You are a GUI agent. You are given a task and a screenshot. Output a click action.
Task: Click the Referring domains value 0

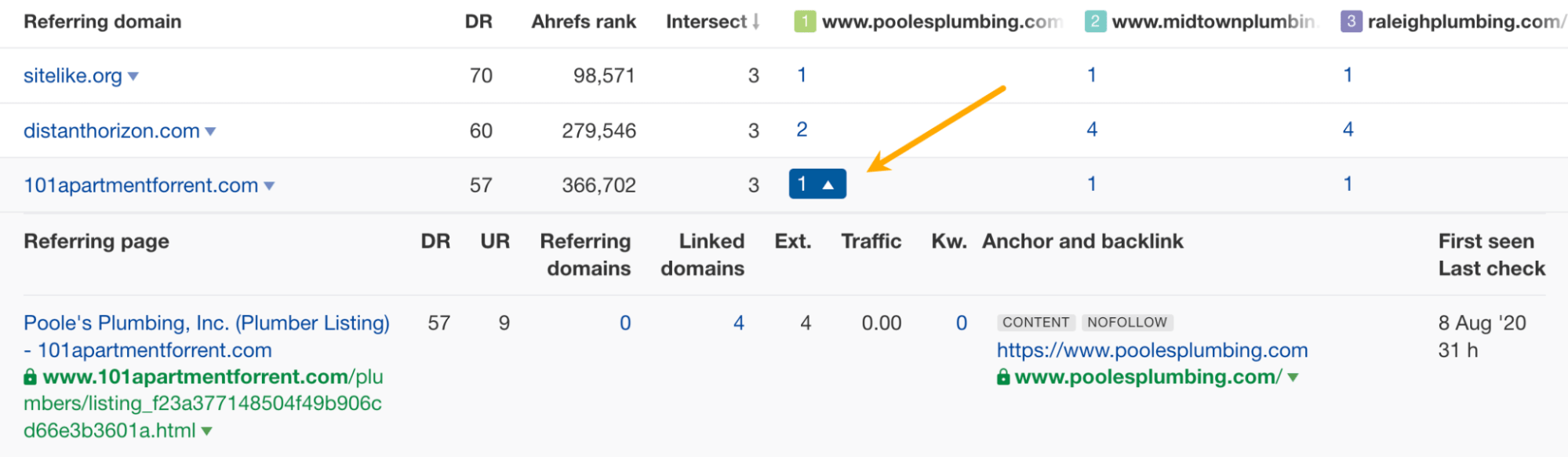[x=624, y=323]
